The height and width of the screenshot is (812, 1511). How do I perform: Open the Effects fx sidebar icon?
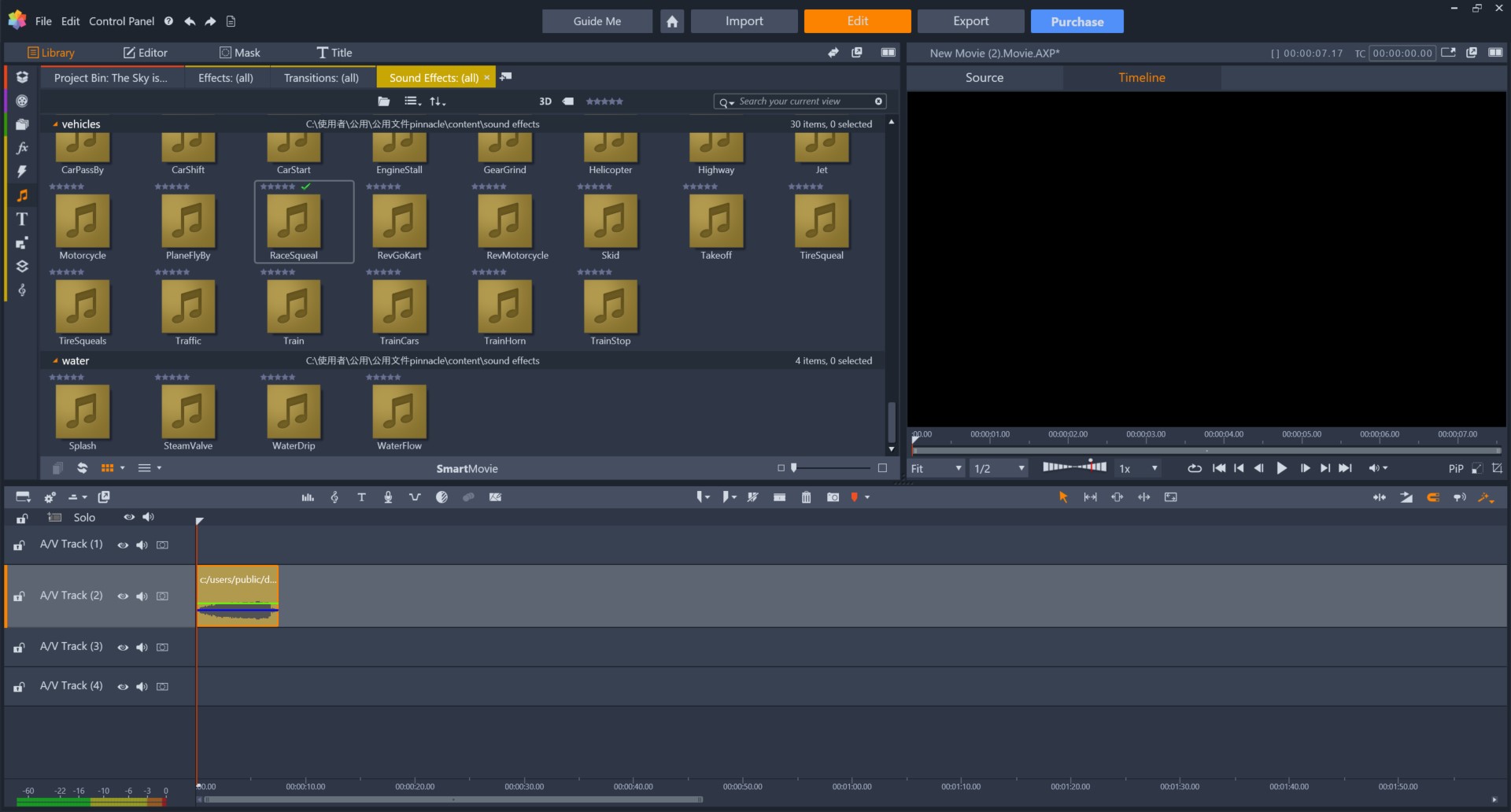click(22, 148)
